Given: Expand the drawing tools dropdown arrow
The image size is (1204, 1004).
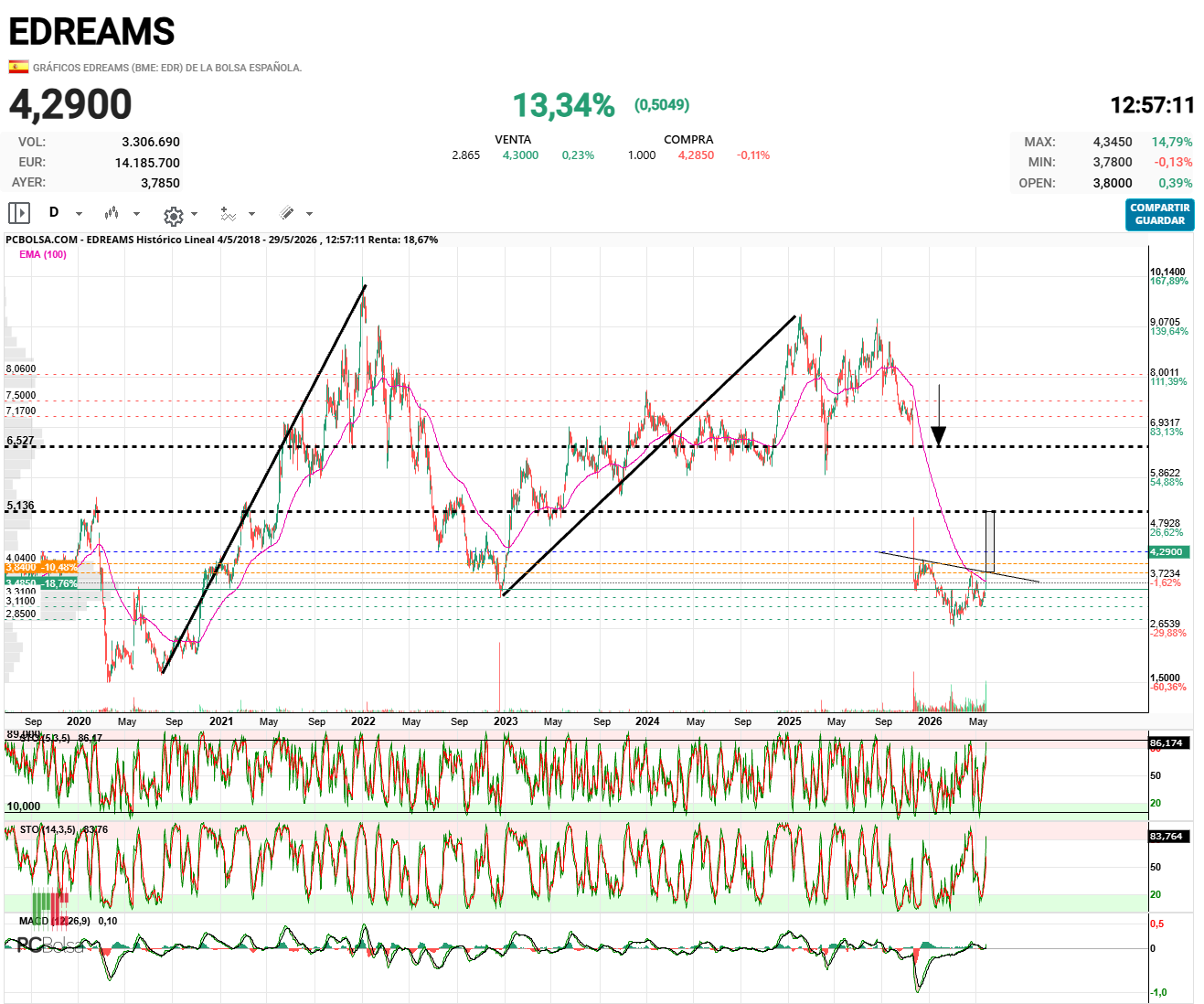Looking at the screenshot, I should pyautogui.click(x=309, y=214).
